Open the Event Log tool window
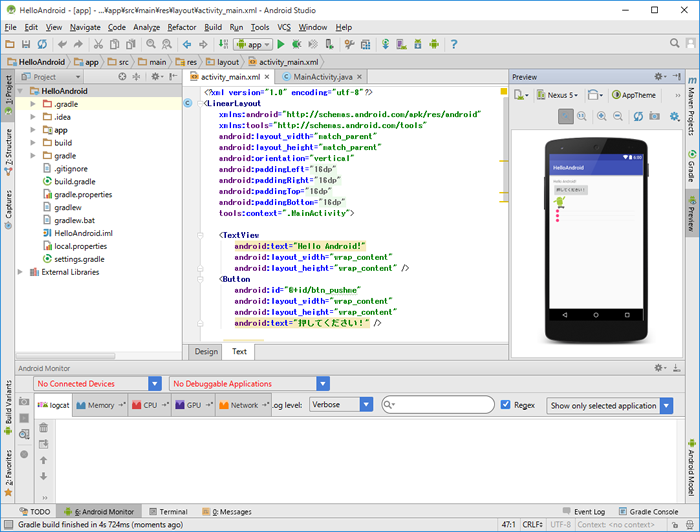This screenshot has height=532, width=700. (x=584, y=511)
